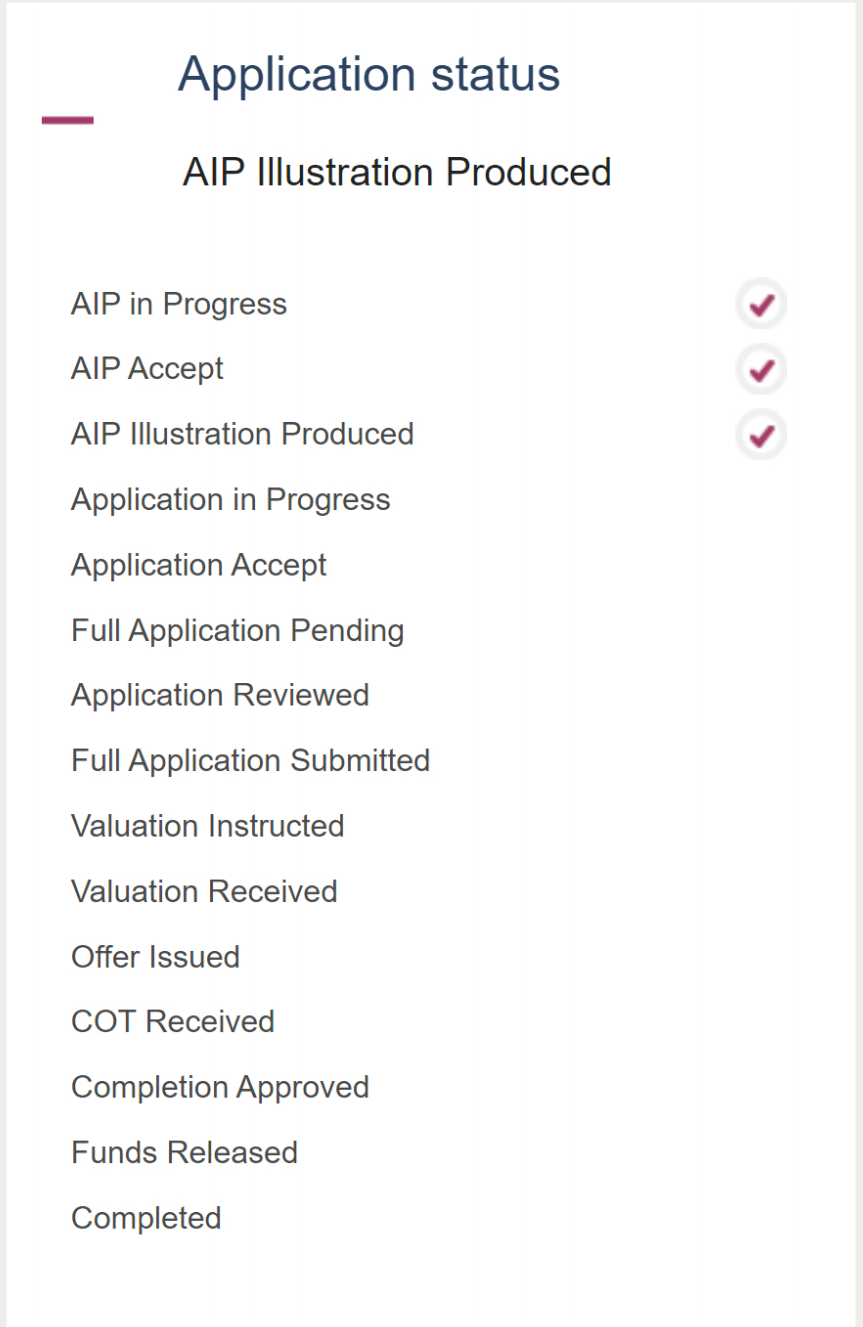Click the current status subtitle AIP Illustration Produced

[397, 172]
